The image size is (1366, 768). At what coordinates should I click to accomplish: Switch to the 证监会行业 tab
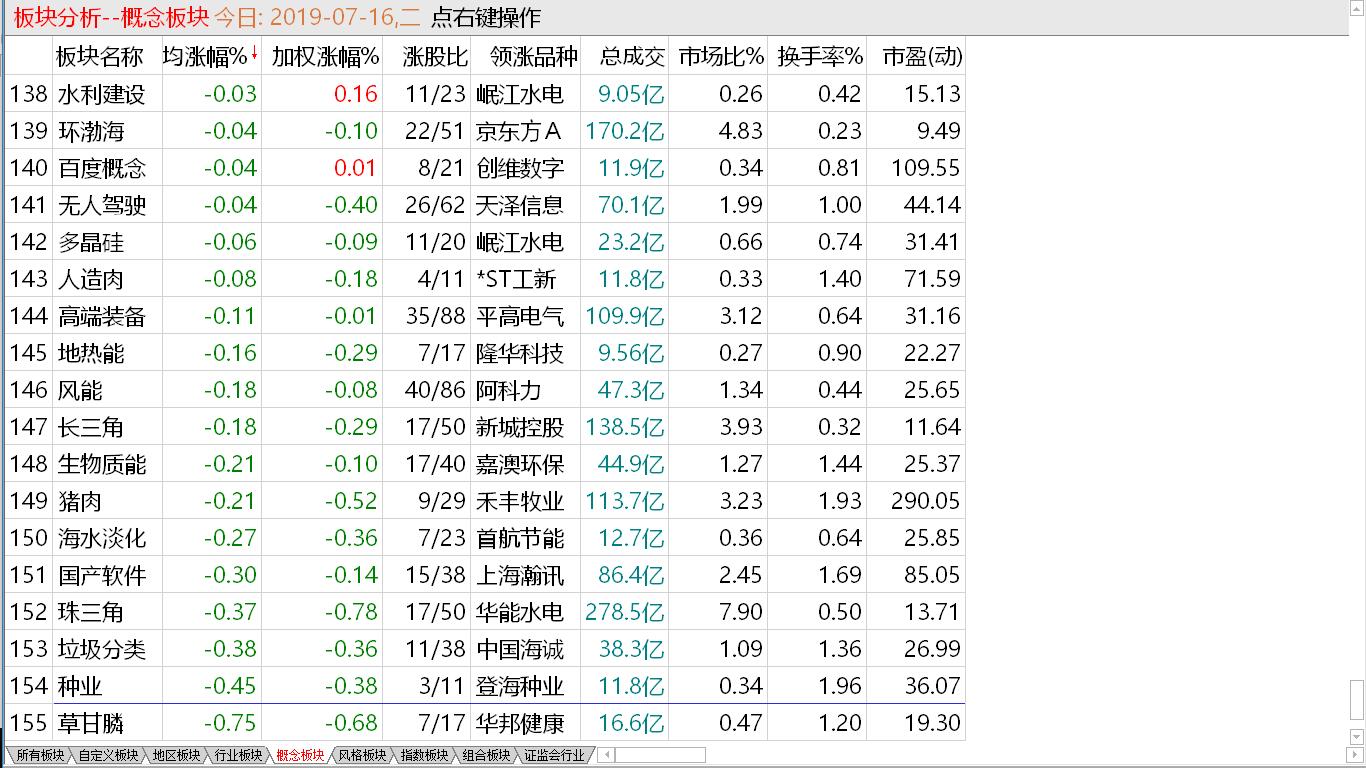click(554, 756)
